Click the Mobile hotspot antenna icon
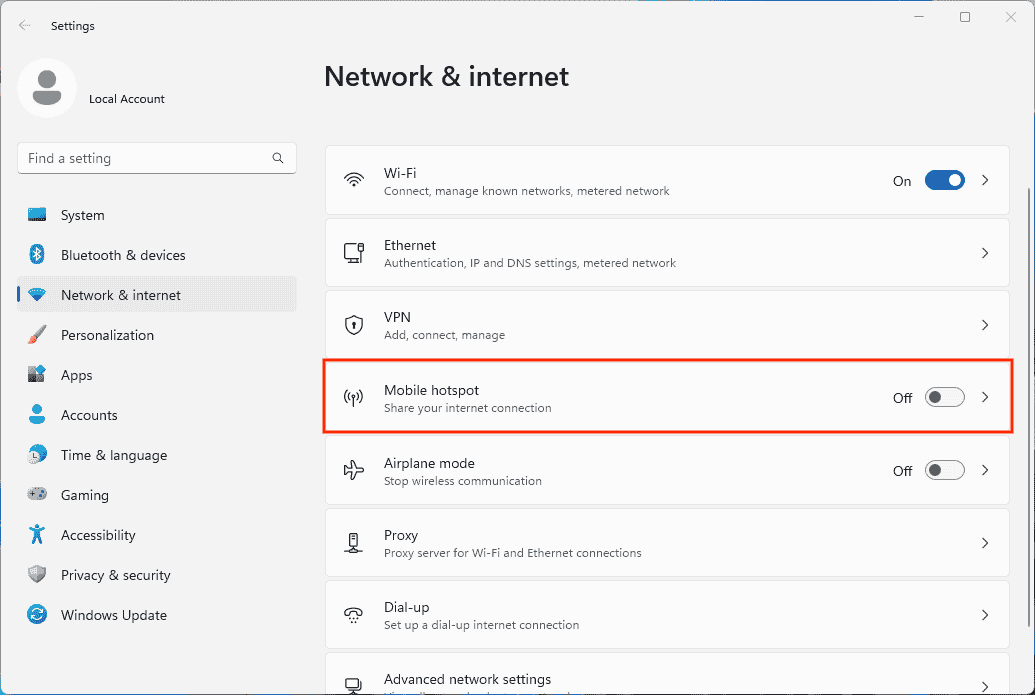1035x695 pixels. pyautogui.click(x=354, y=397)
